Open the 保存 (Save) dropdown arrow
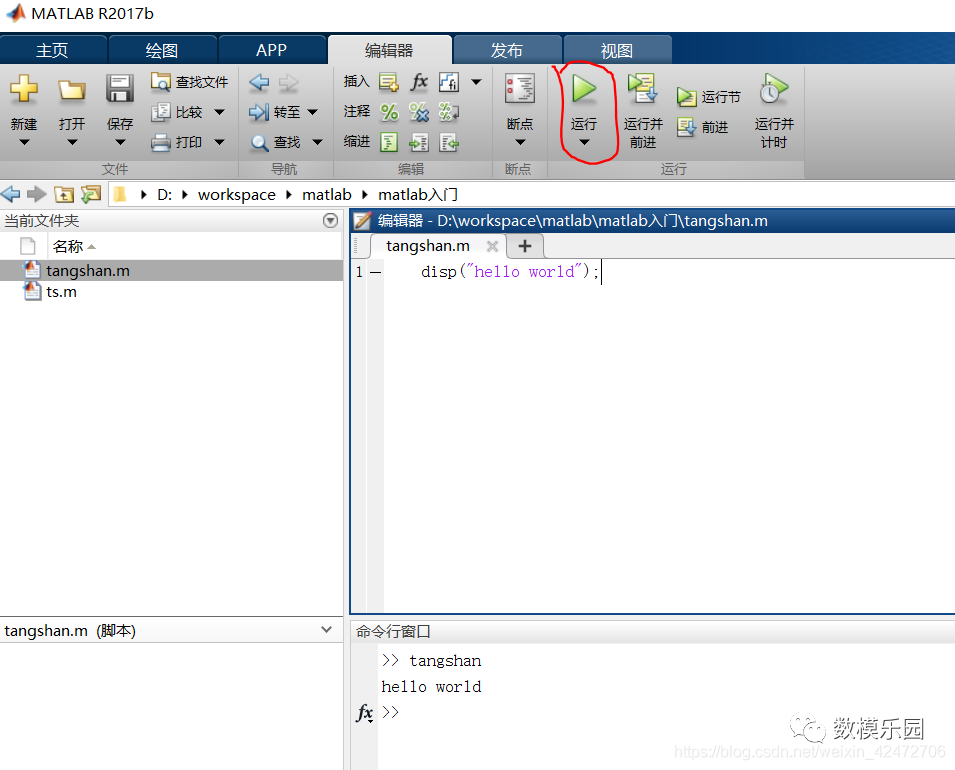 tap(119, 142)
